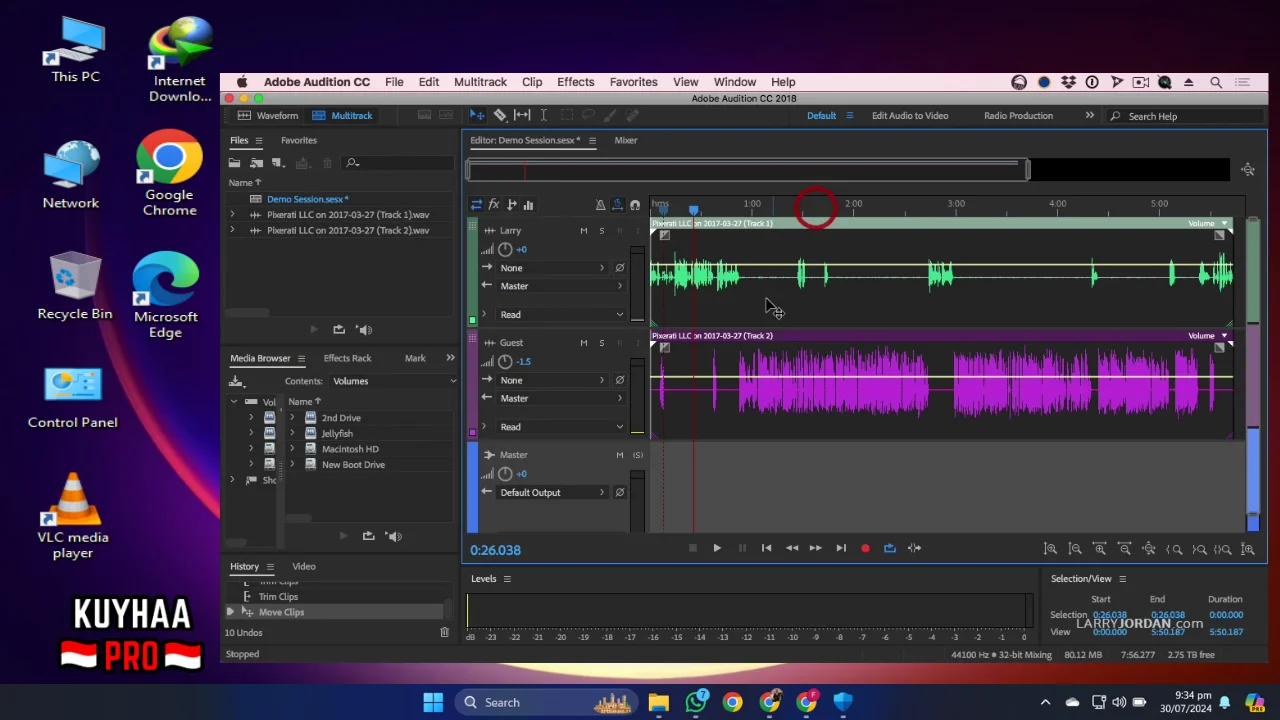The image size is (1280, 720).
Task: Show the Sends view in the editor
Action: [511, 205]
